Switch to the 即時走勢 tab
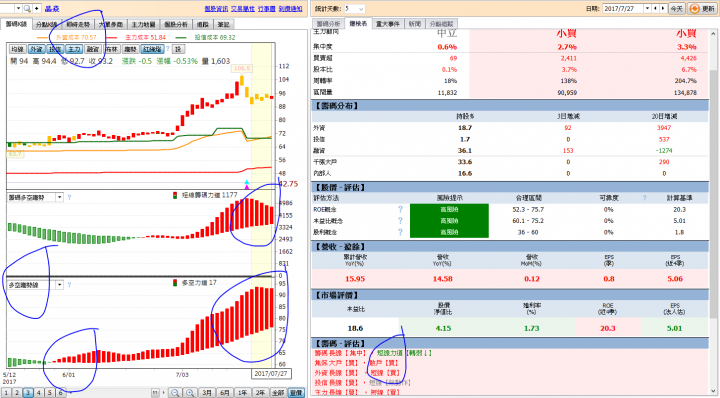The image size is (720, 398). point(78,24)
